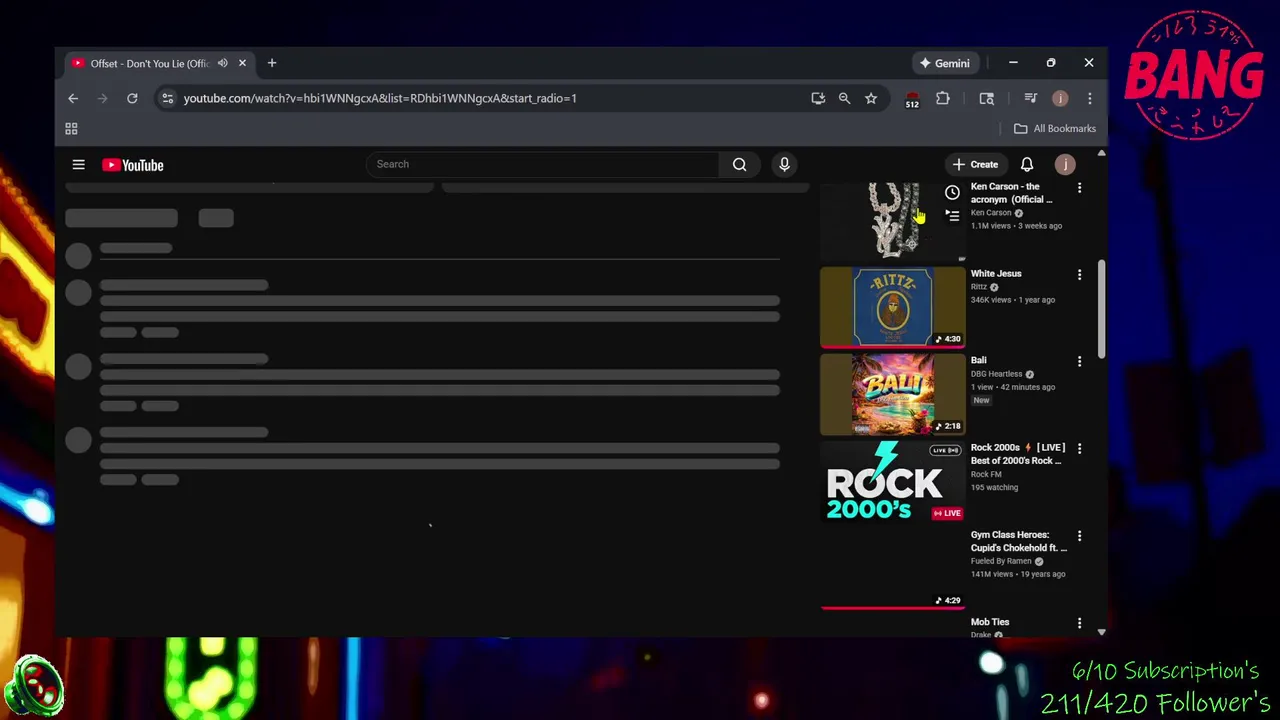The width and height of the screenshot is (1280, 720).
Task: Close the Offset YouTube tab
Action: click(242, 63)
